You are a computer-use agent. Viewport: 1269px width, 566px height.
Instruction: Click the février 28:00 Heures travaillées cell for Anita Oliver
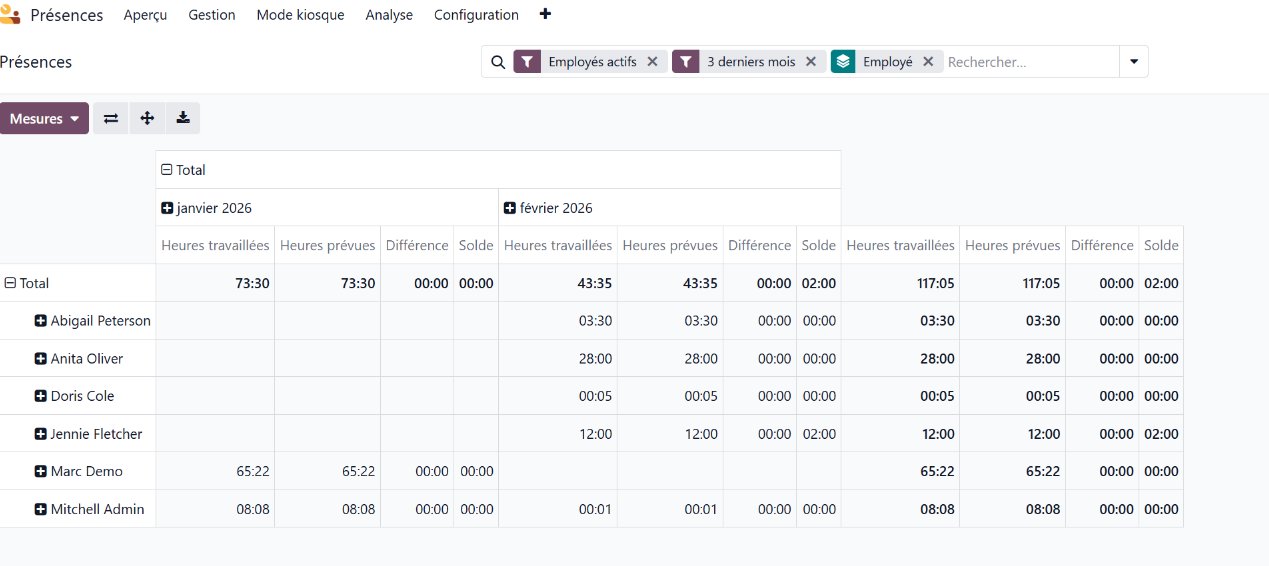click(557, 359)
